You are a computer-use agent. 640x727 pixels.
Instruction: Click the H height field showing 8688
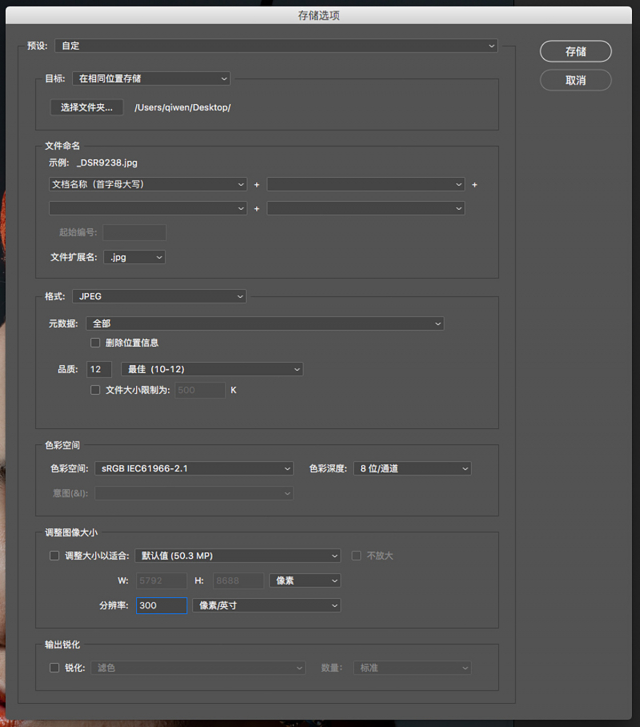(238, 580)
